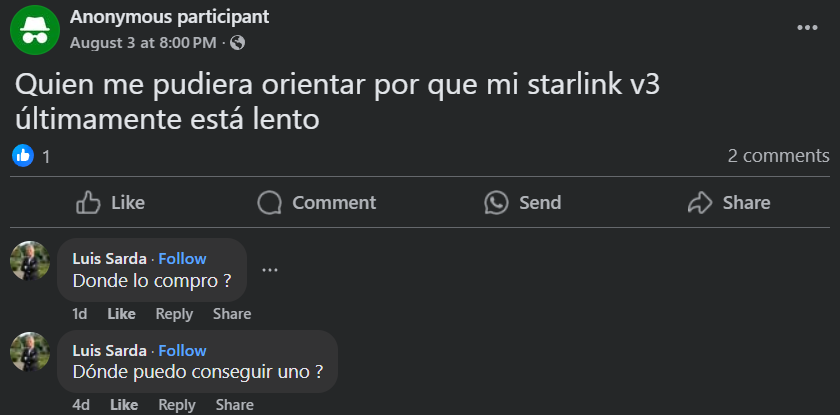
Task: Open three-dots menu on first comment
Action: 269,270
